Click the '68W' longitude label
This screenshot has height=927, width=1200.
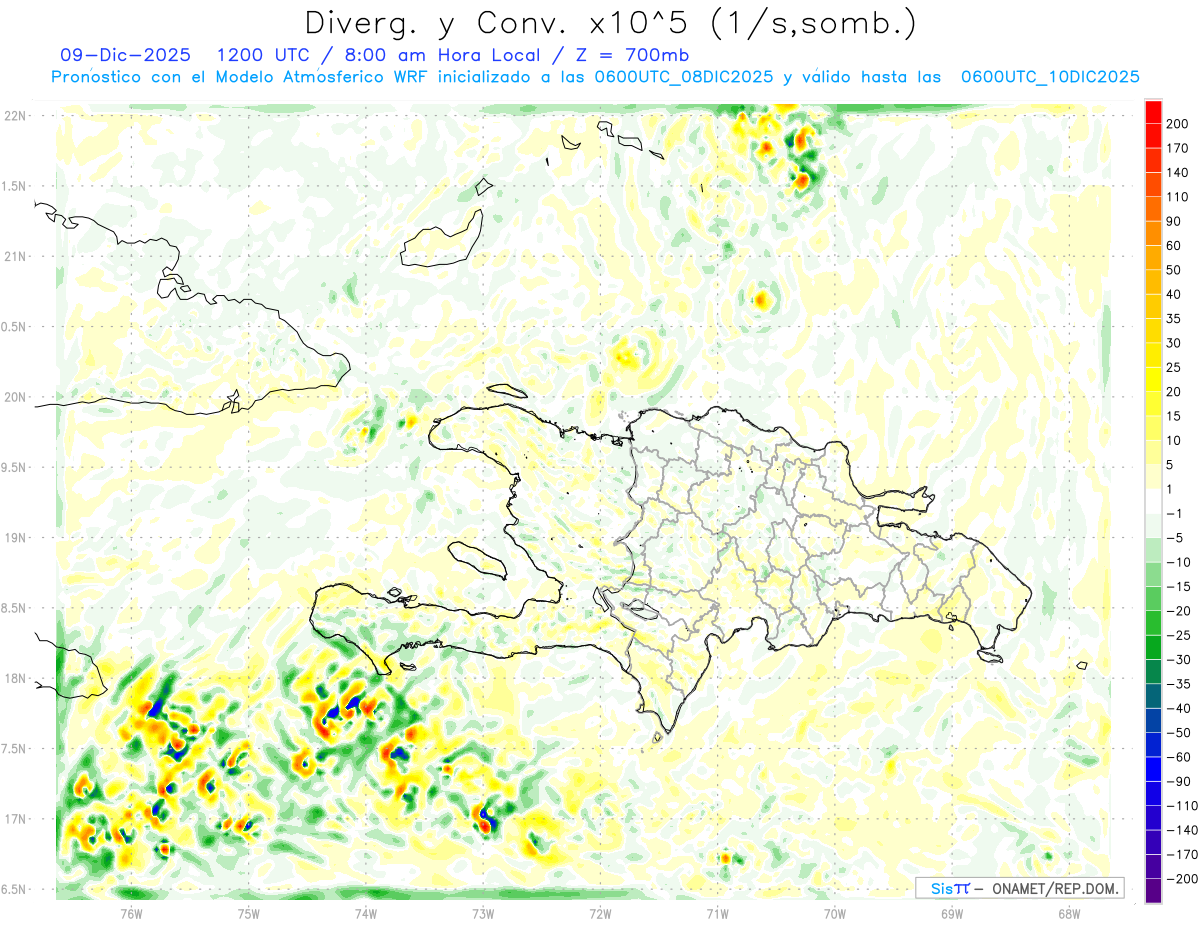1069,912
